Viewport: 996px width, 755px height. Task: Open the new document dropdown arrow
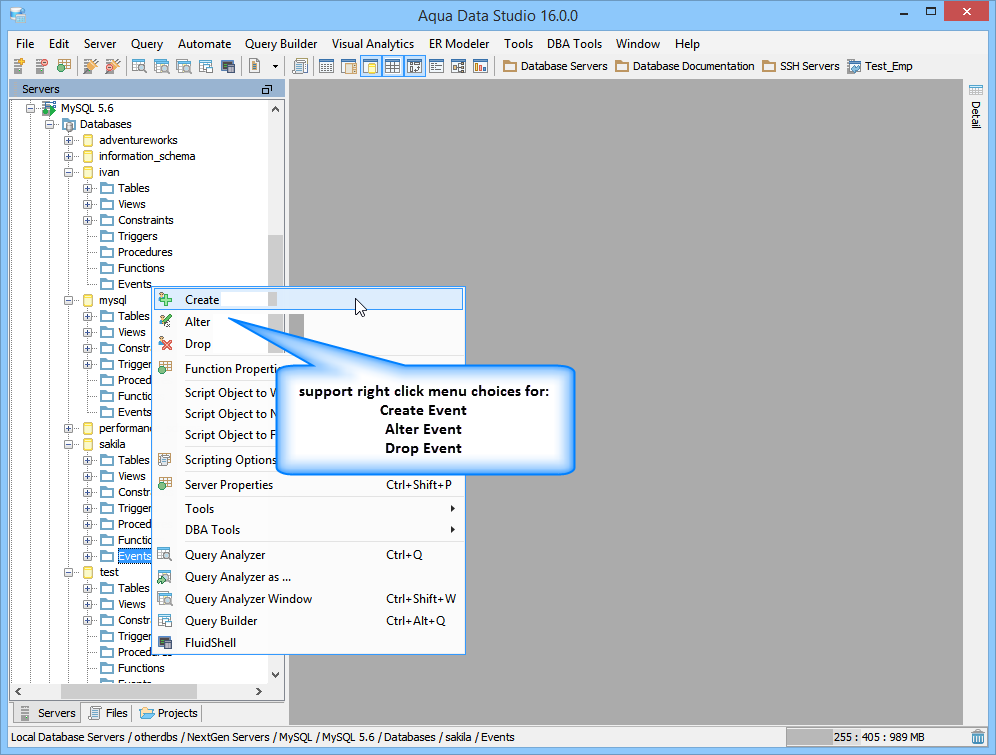click(x=275, y=66)
